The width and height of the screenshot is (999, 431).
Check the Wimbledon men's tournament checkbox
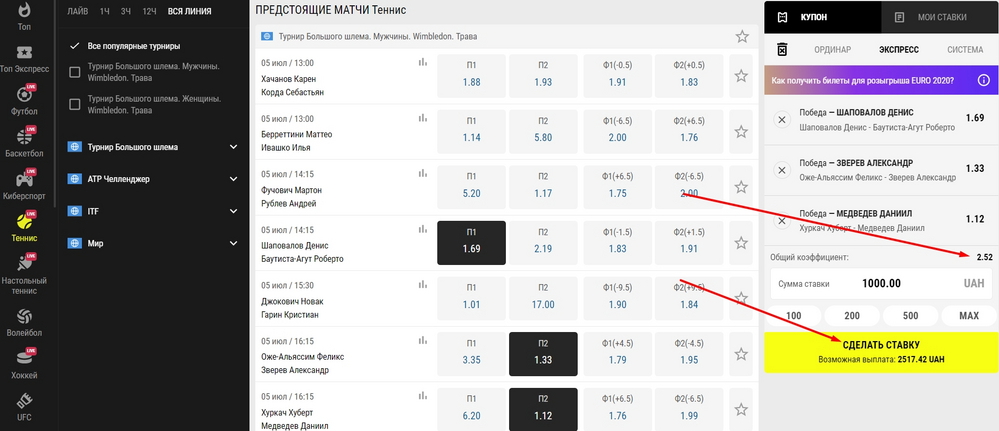click(x=74, y=73)
